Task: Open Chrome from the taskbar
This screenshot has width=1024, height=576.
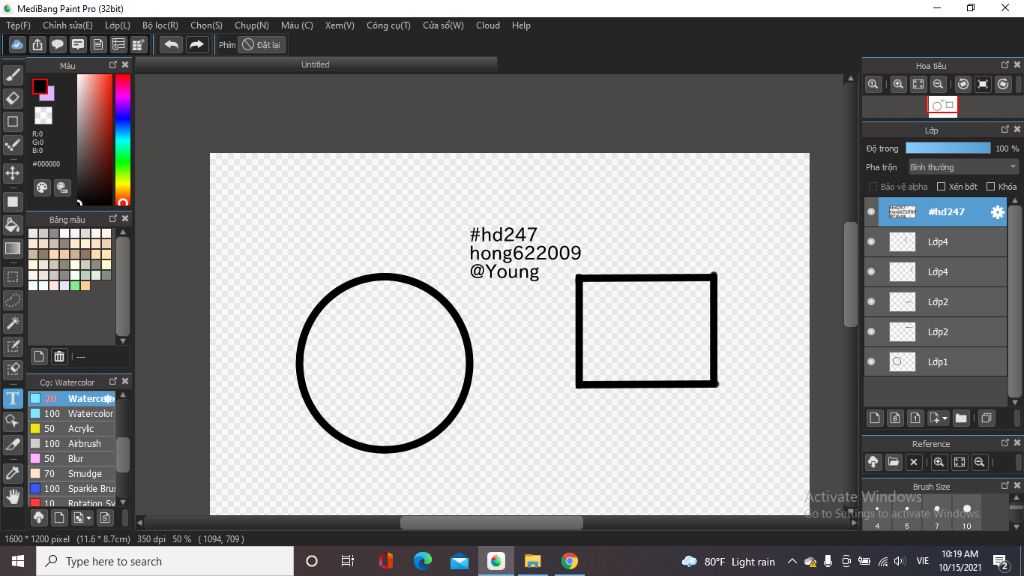Action: click(569, 561)
